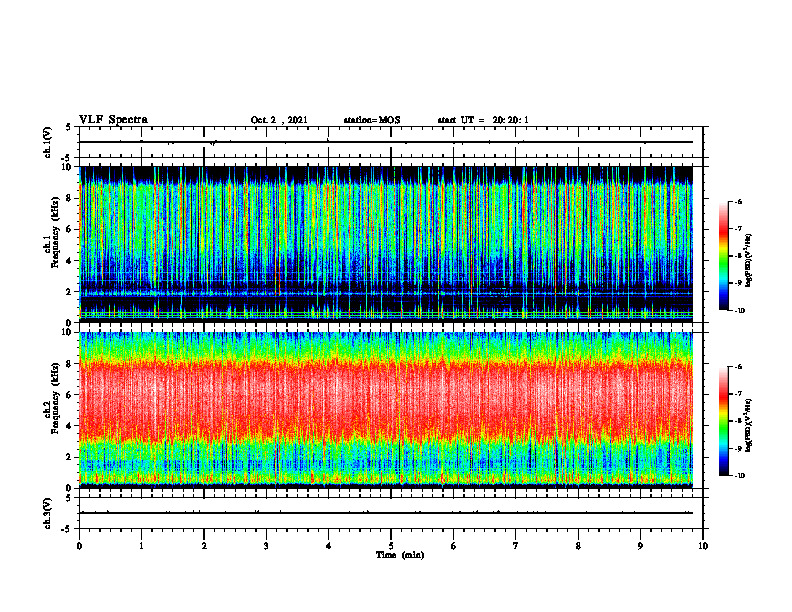Click the log(PSD) label beside ch.2 color scale
This screenshot has width=792, height=612.
tap(749, 424)
